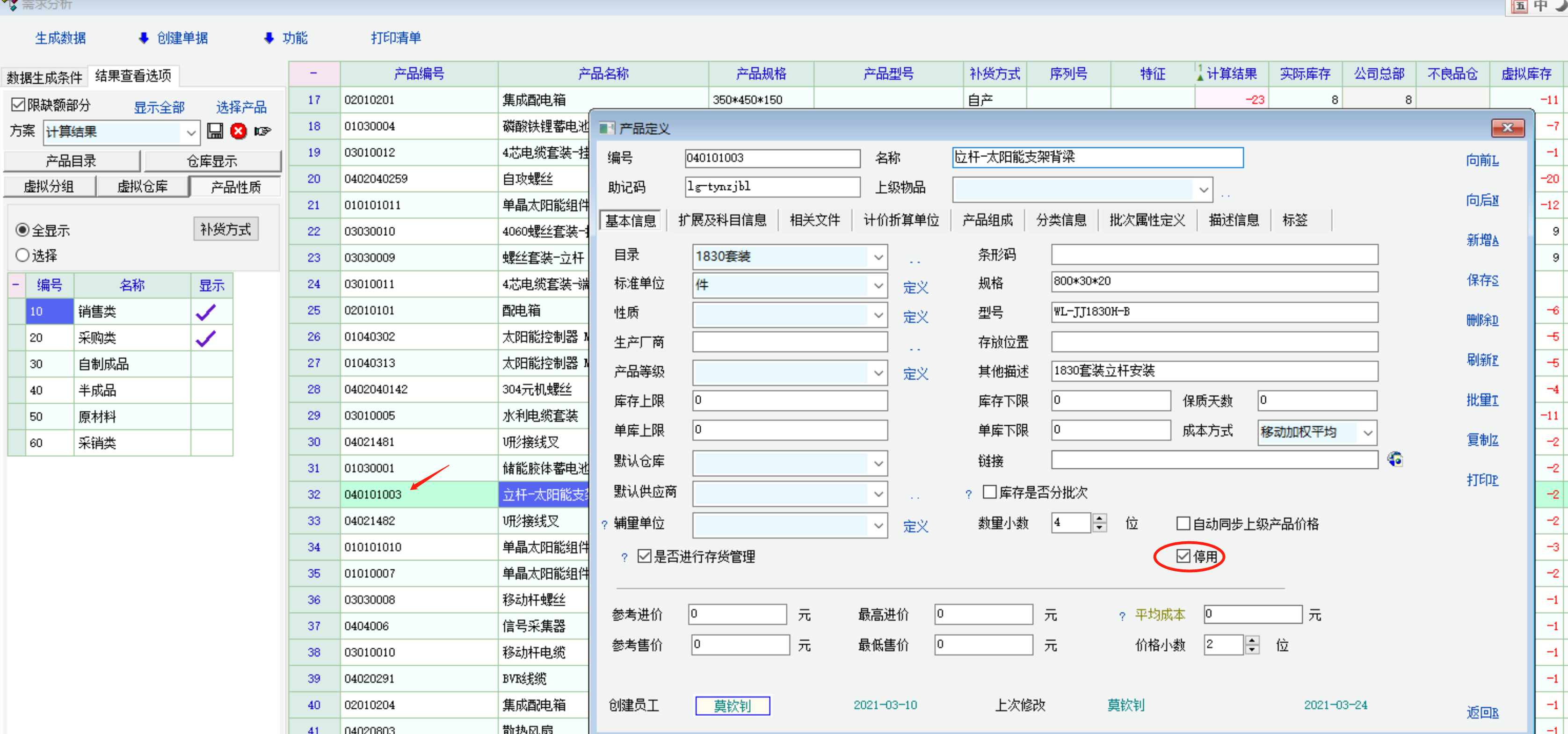Click the red delete scheme icon
The width and height of the screenshot is (1568, 734).
239,131
